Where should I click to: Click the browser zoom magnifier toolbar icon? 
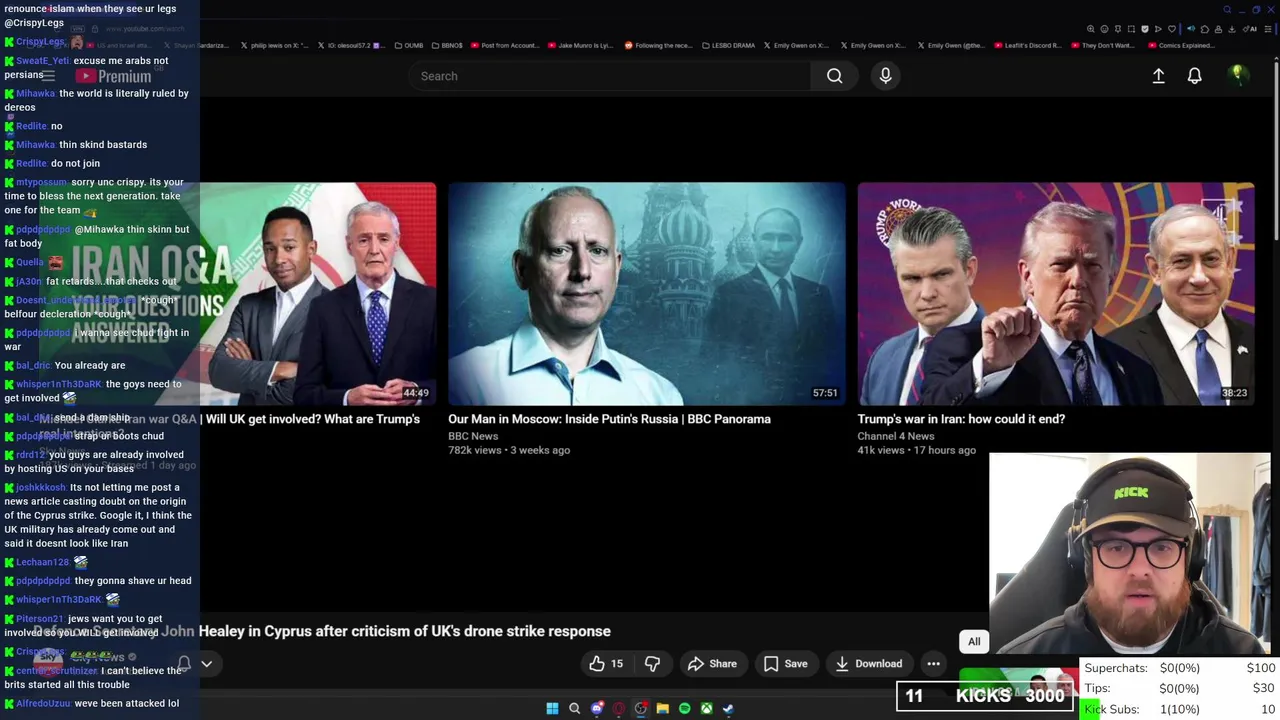point(1091,29)
